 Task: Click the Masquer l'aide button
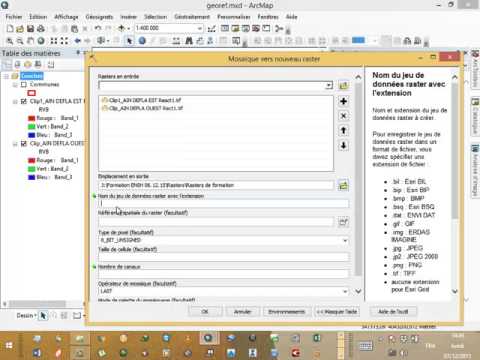[x=337, y=312]
